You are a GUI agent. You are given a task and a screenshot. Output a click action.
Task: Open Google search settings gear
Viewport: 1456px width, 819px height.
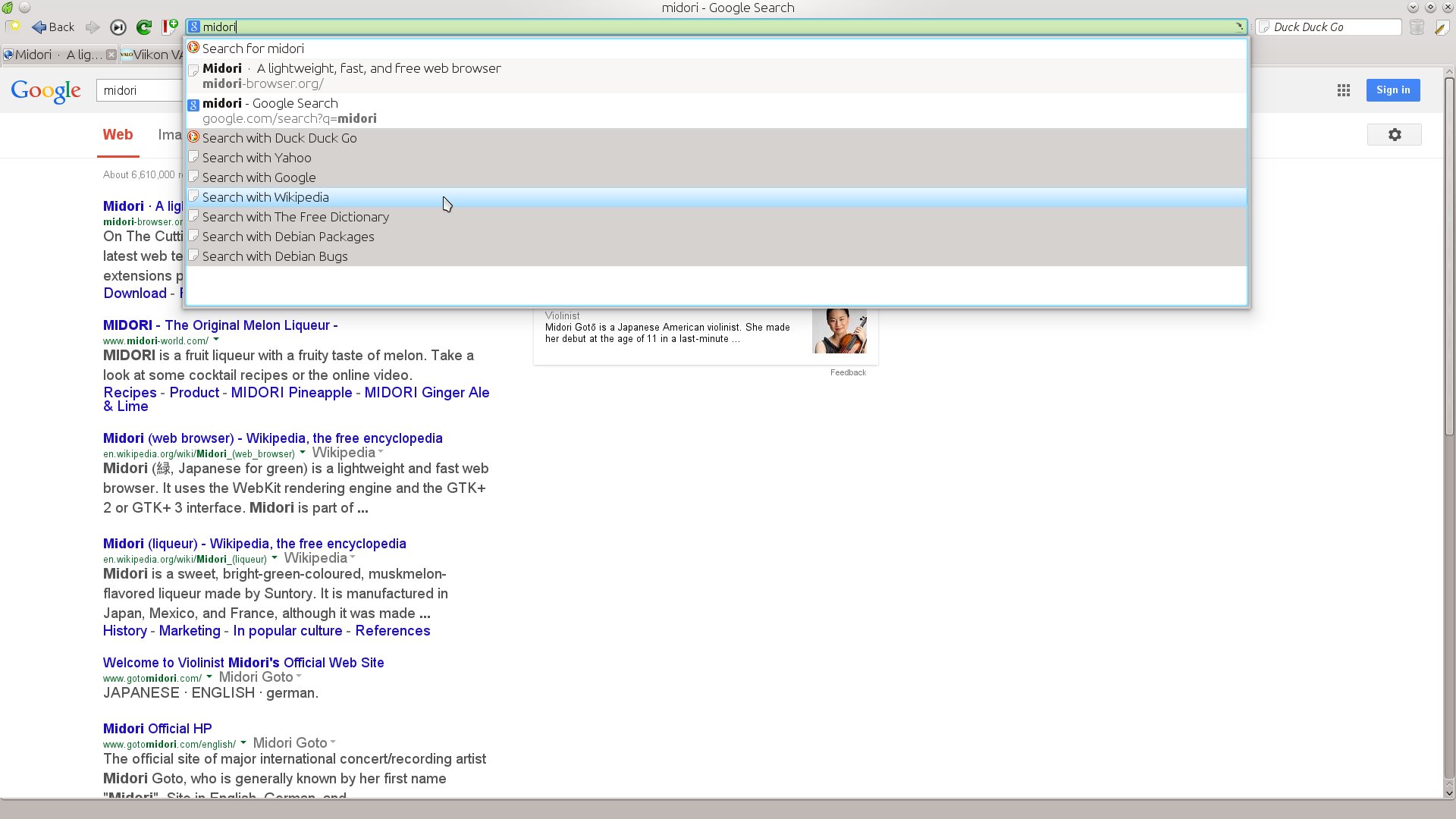tap(1395, 135)
